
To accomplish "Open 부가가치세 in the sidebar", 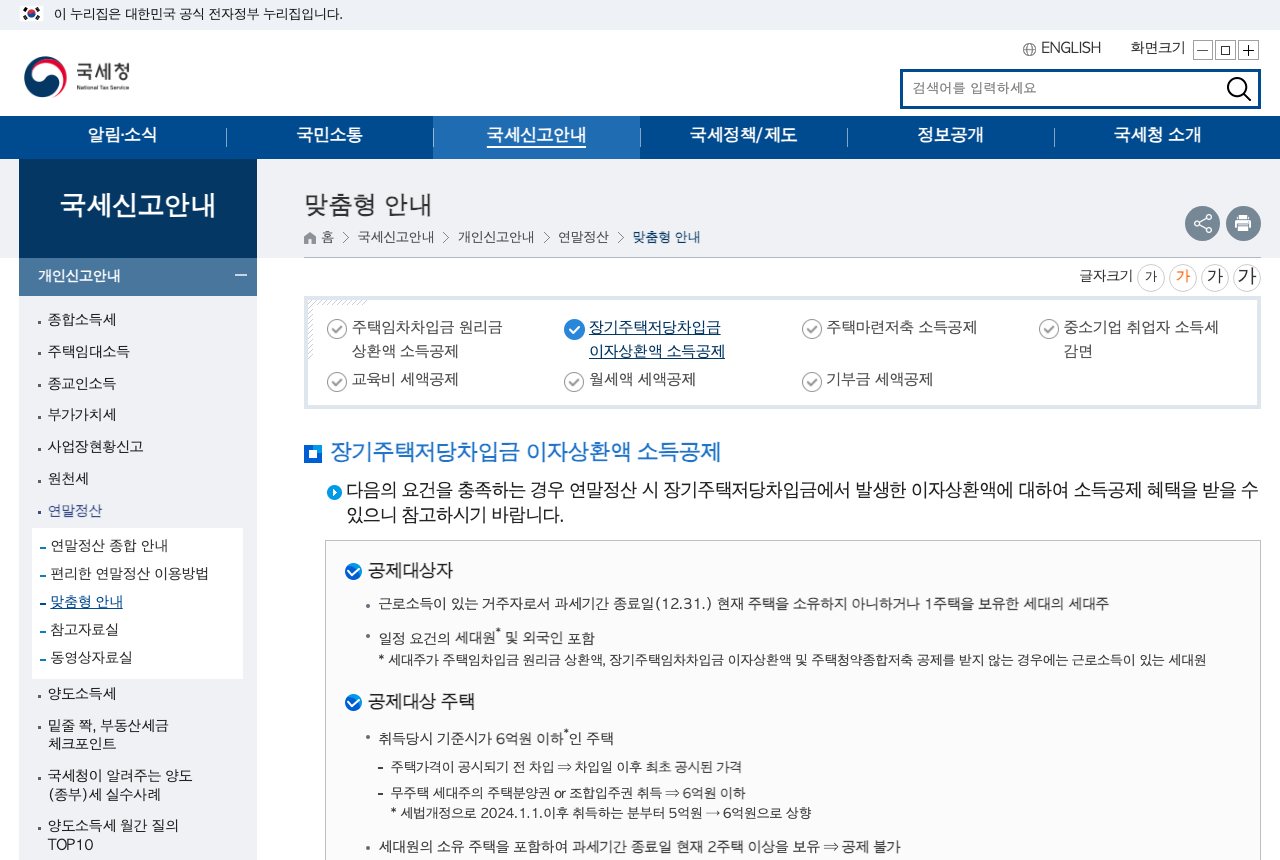I will (82, 415).
